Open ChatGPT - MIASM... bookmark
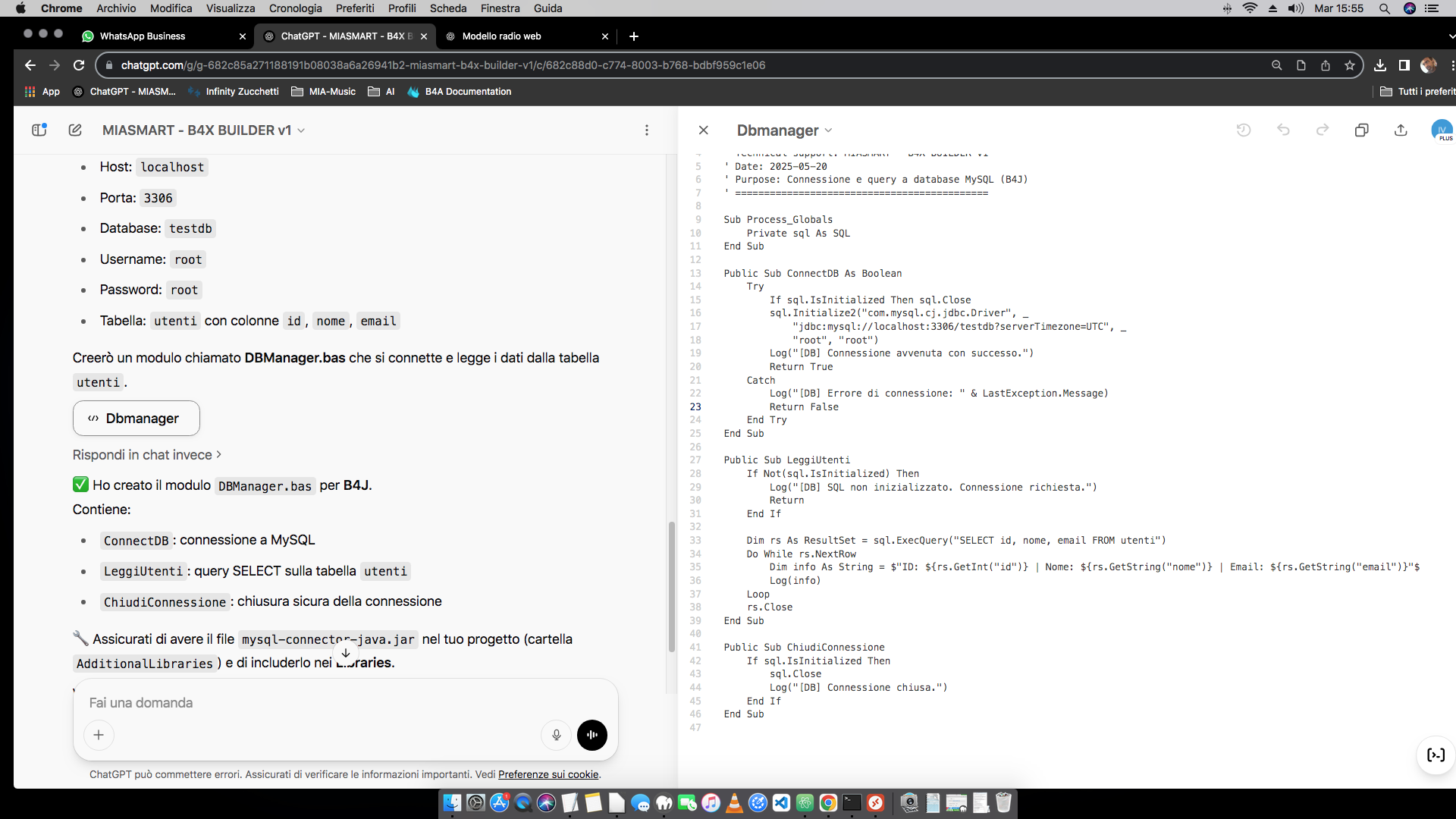This screenshot has width=1456, height=819. point(124,92)
